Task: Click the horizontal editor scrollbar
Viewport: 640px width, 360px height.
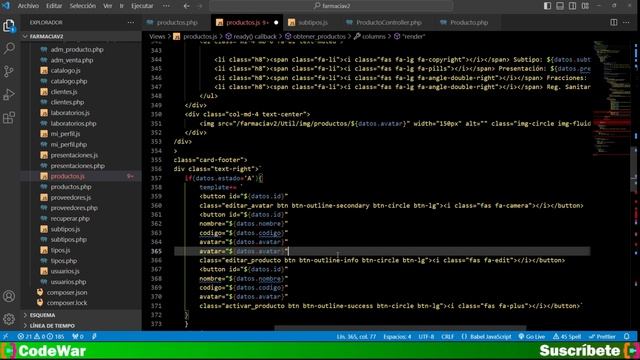Action: point(400,328)
